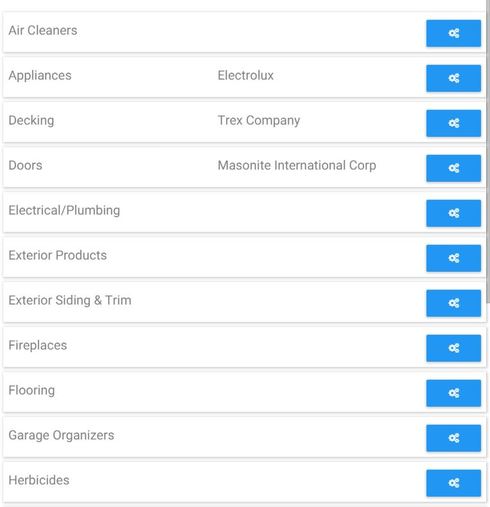Open the Fireplaces gears button
The width and height of the screenshot is (490, 507).
point(453,348)
